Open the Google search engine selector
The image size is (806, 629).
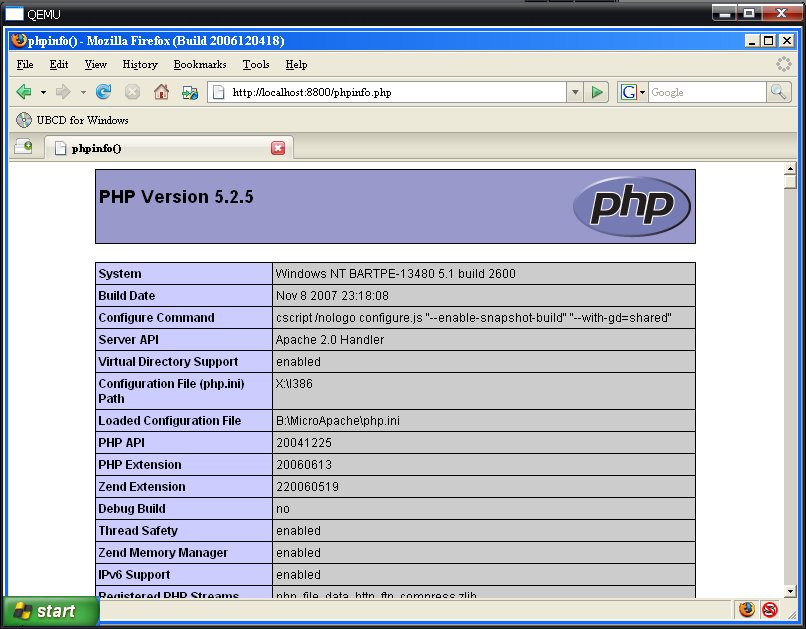[632, 92]
